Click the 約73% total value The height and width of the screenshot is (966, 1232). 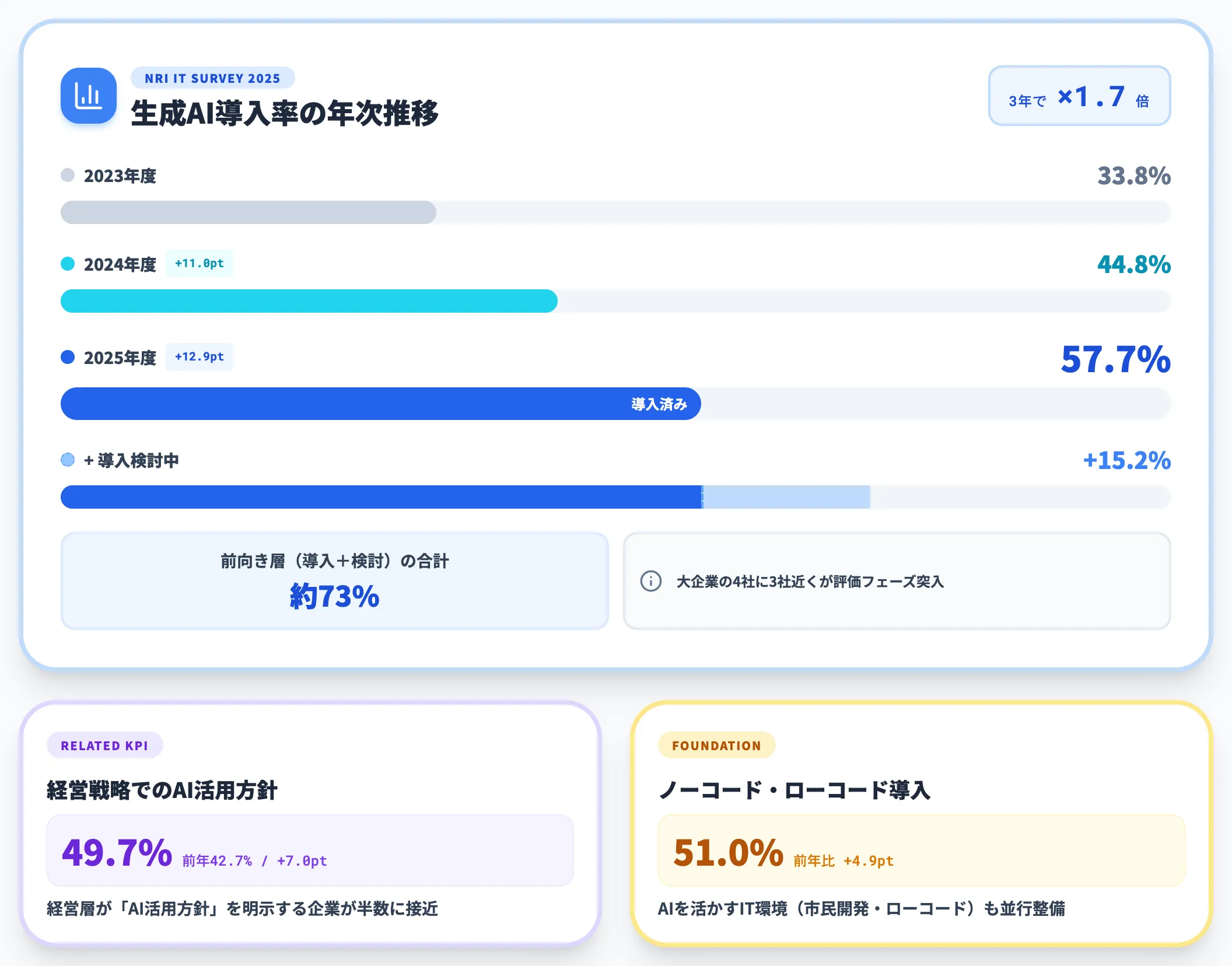point(335,596)
